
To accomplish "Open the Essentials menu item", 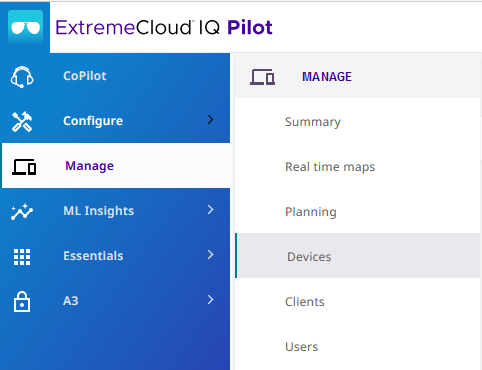I will pyautogui.click(x=115, y=256).
